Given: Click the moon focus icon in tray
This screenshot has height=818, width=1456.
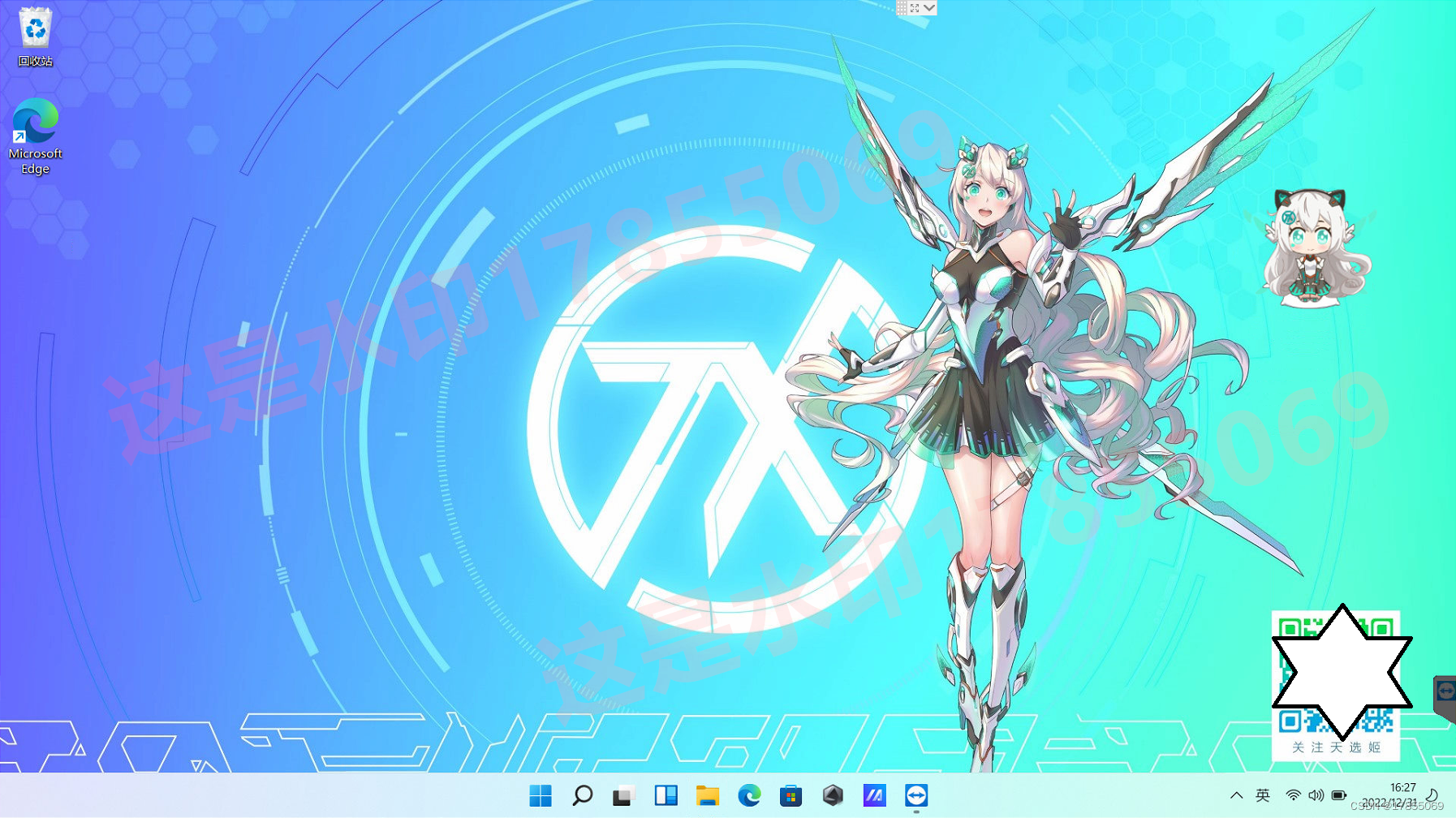Looking at the screenshot, I should [x=1432, y=795].
